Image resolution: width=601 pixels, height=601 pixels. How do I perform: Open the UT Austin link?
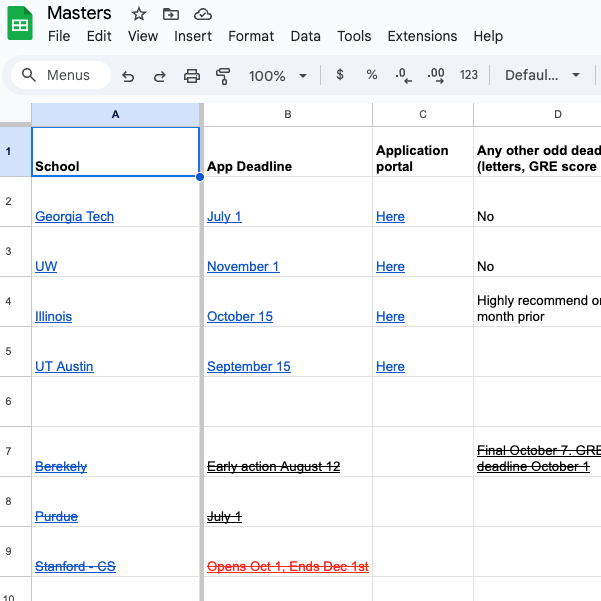pyautogui.click(x=64, y=366)
